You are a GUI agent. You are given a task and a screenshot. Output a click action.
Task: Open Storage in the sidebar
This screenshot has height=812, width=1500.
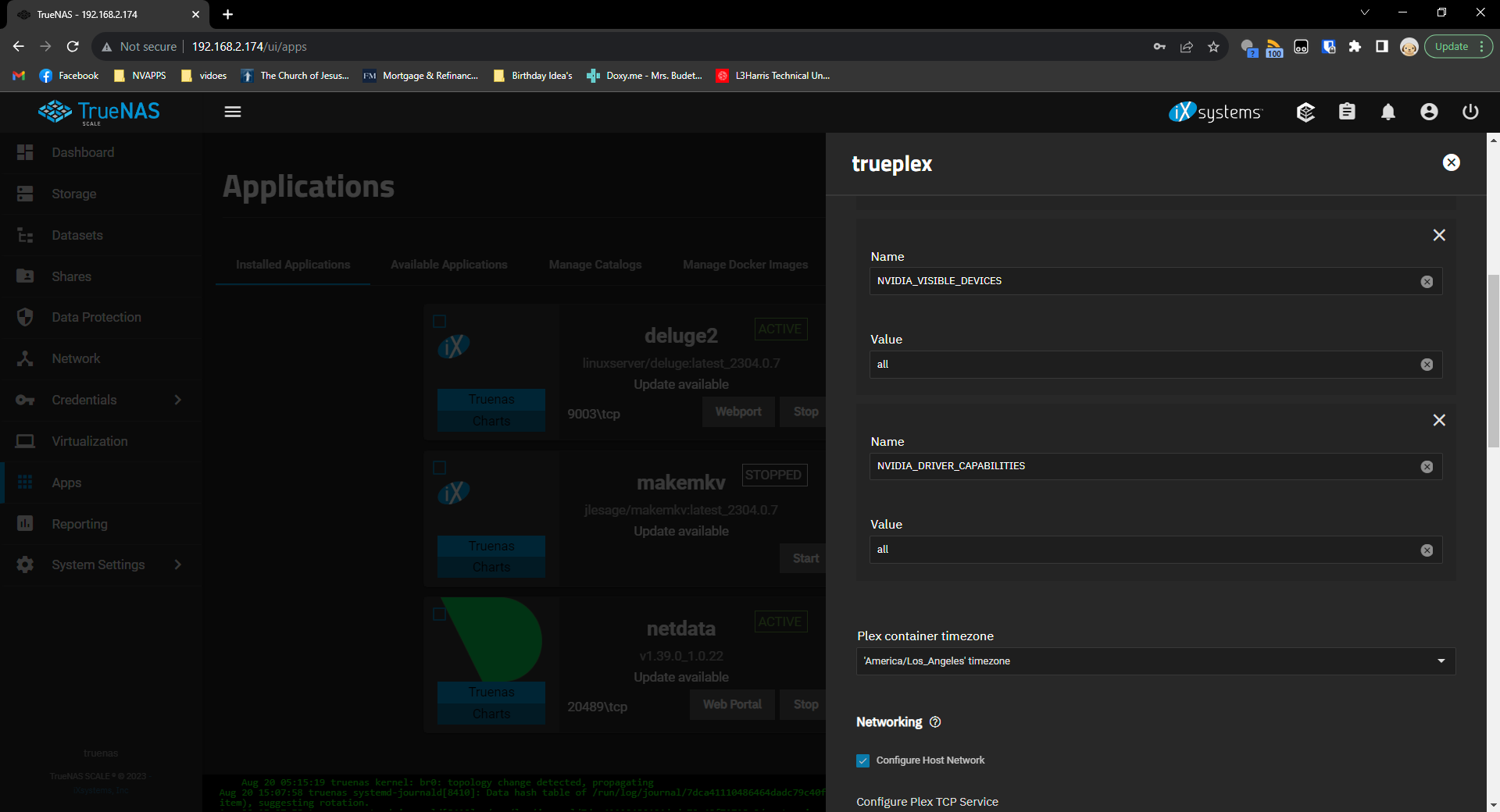(x=101, y=194)
